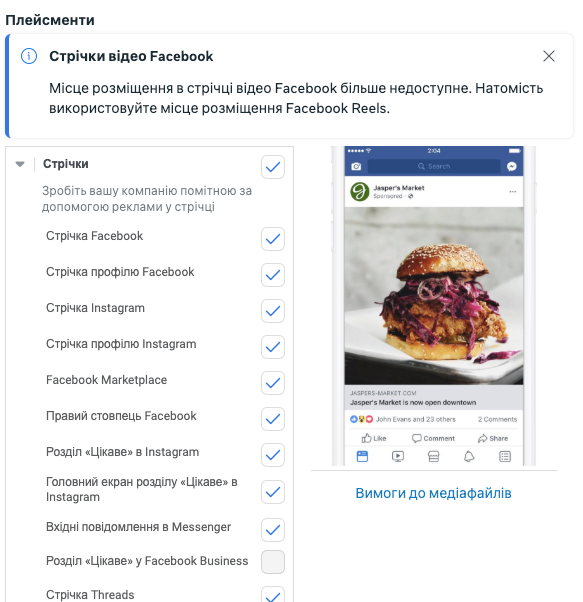Toggle the main Стрічки group checkbox
The height and width of the screenshot is (602, 583).
pos(273,167)
